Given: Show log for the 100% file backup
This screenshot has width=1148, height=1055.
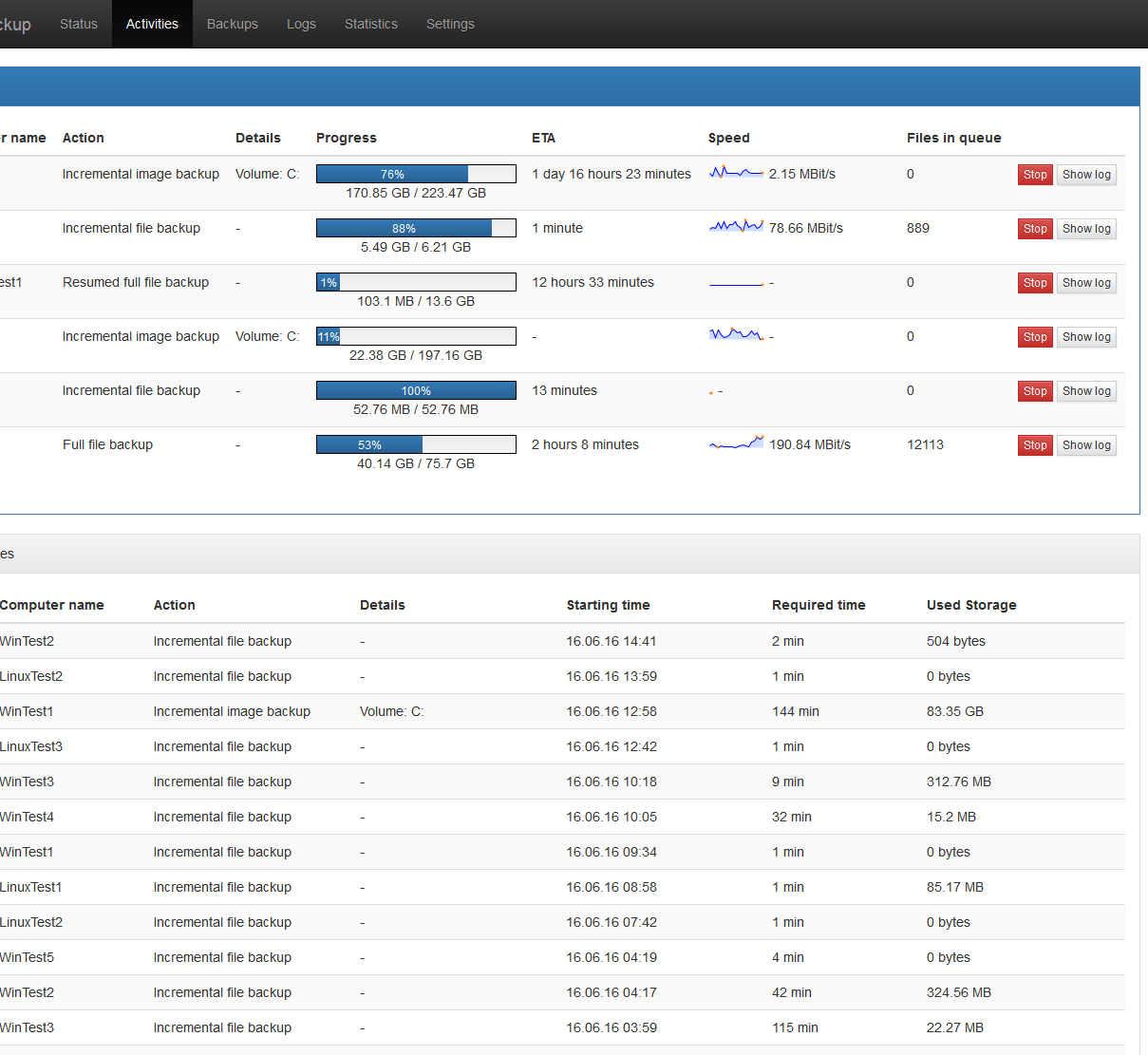Looking at the screenshot, I should [x=1086, y=391].
